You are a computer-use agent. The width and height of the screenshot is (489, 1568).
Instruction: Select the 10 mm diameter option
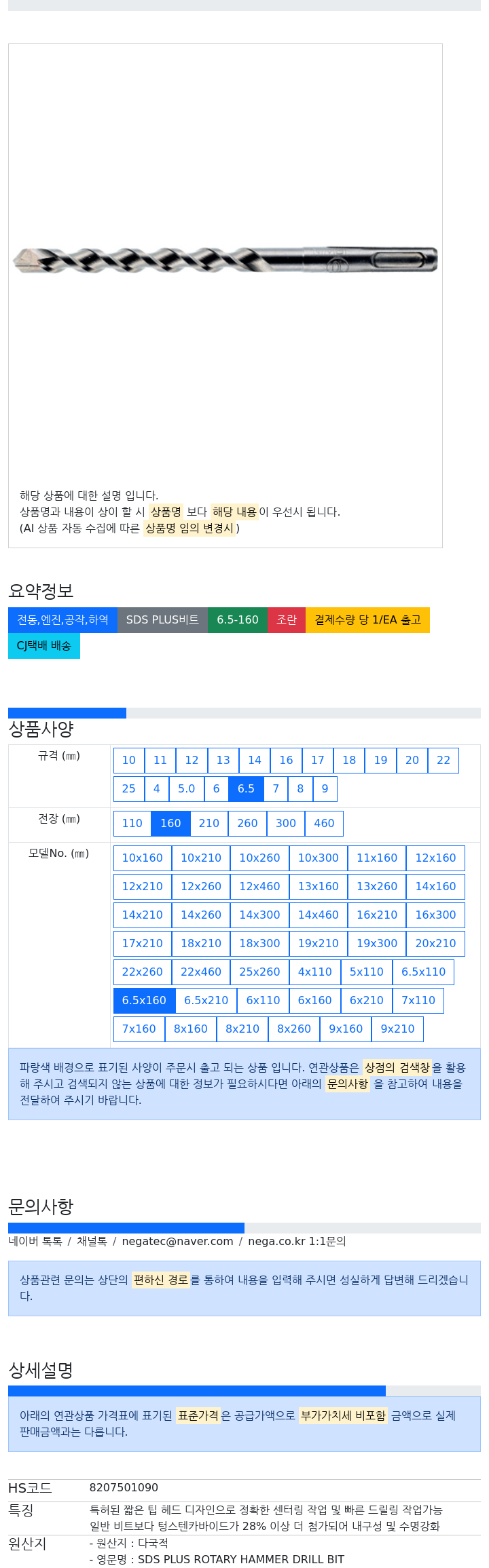(129, 760)
